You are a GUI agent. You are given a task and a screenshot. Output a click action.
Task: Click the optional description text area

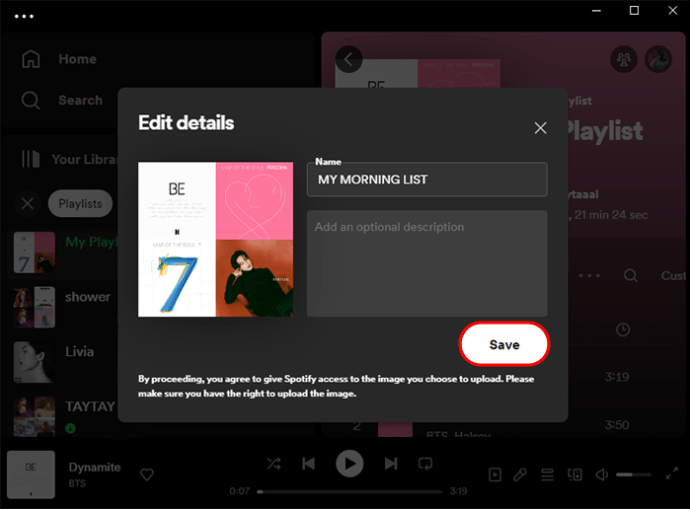click(x=427, y=263)
